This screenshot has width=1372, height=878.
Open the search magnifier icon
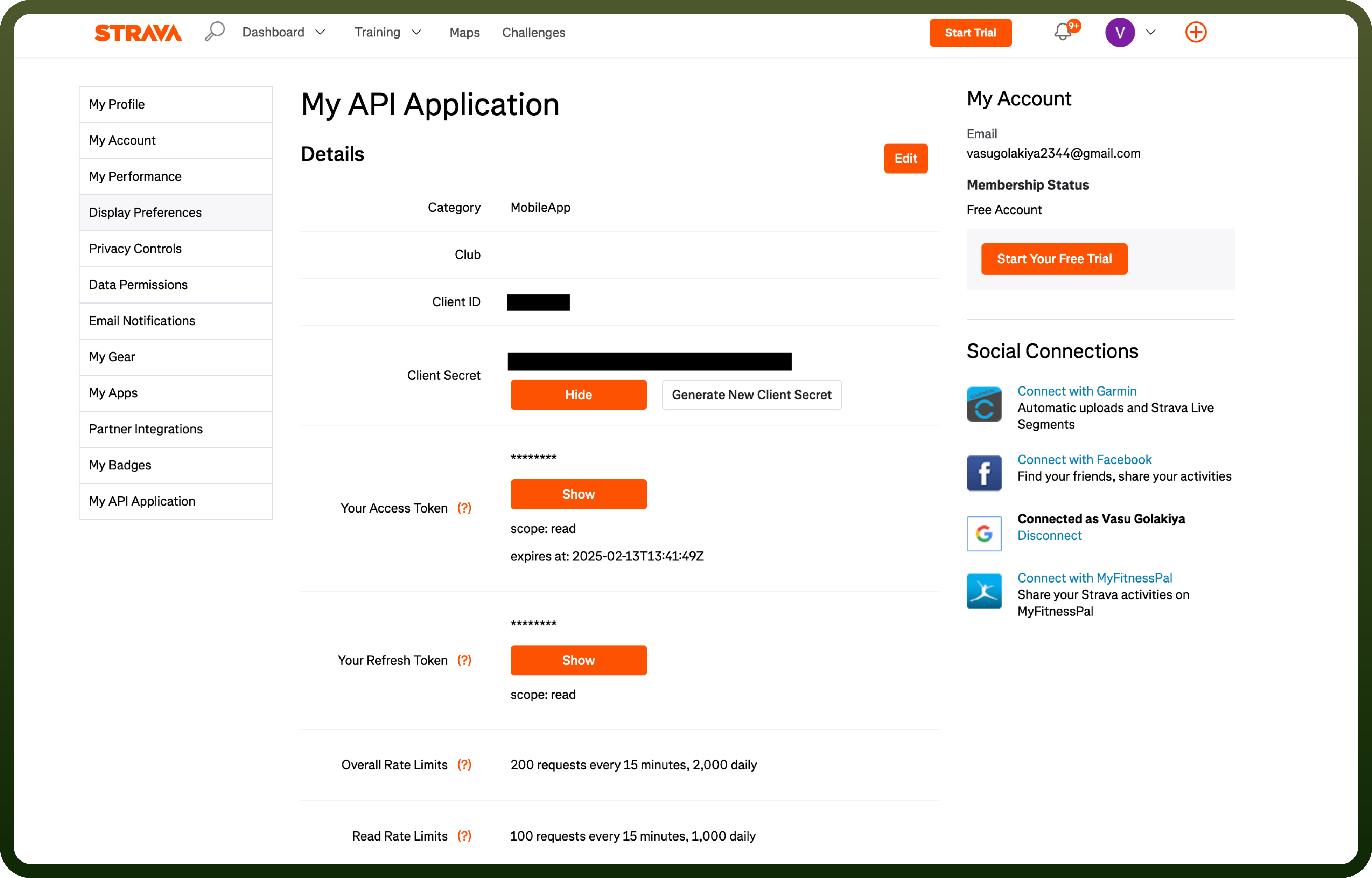(215, 32)
